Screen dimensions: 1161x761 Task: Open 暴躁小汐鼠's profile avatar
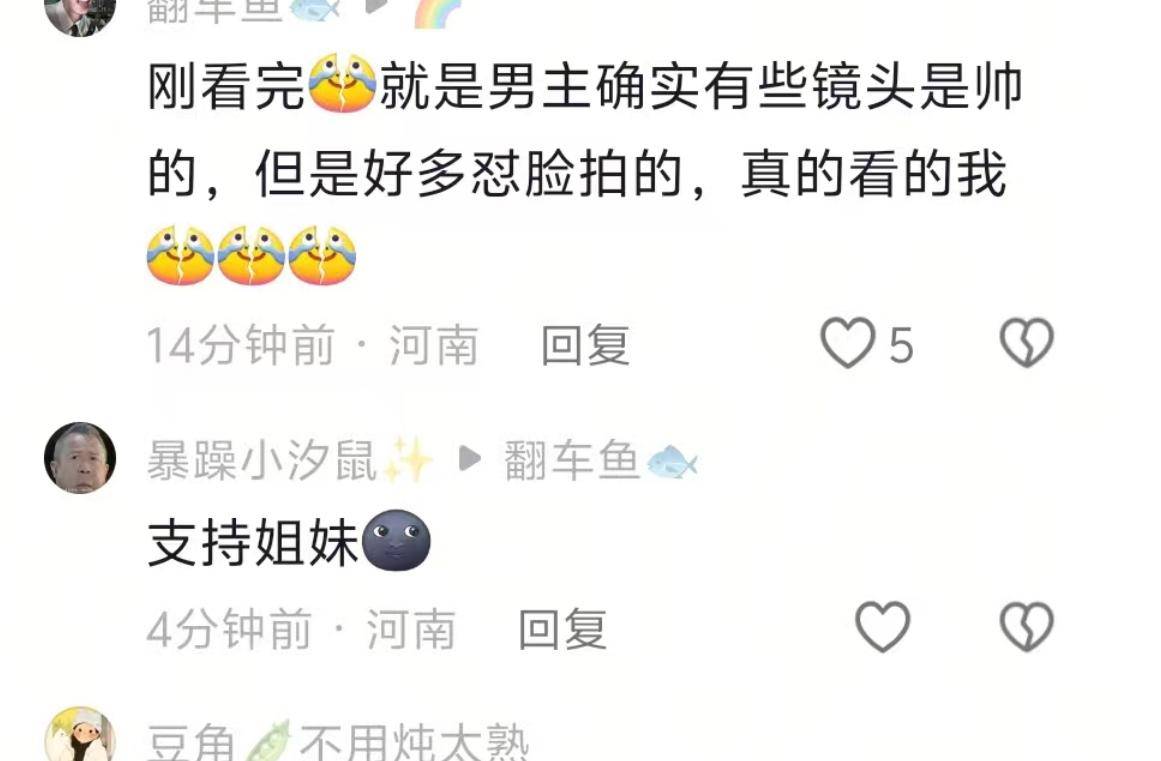80,457
